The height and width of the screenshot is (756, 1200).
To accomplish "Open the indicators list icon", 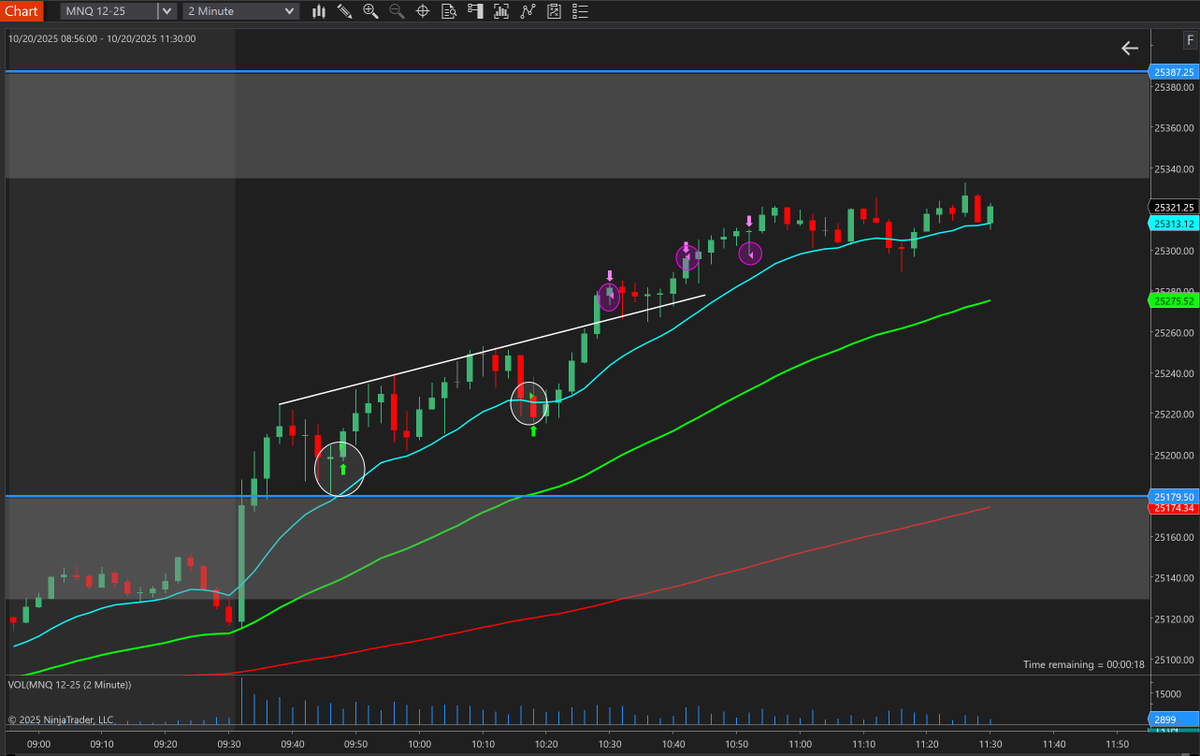I will tap(580, 11).
